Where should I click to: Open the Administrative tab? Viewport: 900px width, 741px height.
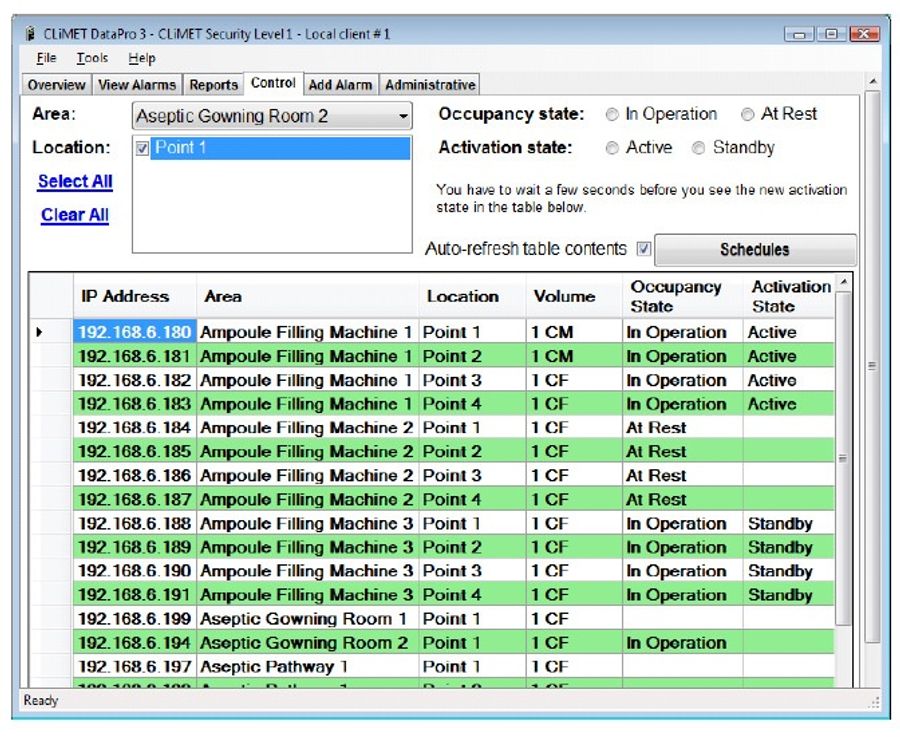pos(430,85)
